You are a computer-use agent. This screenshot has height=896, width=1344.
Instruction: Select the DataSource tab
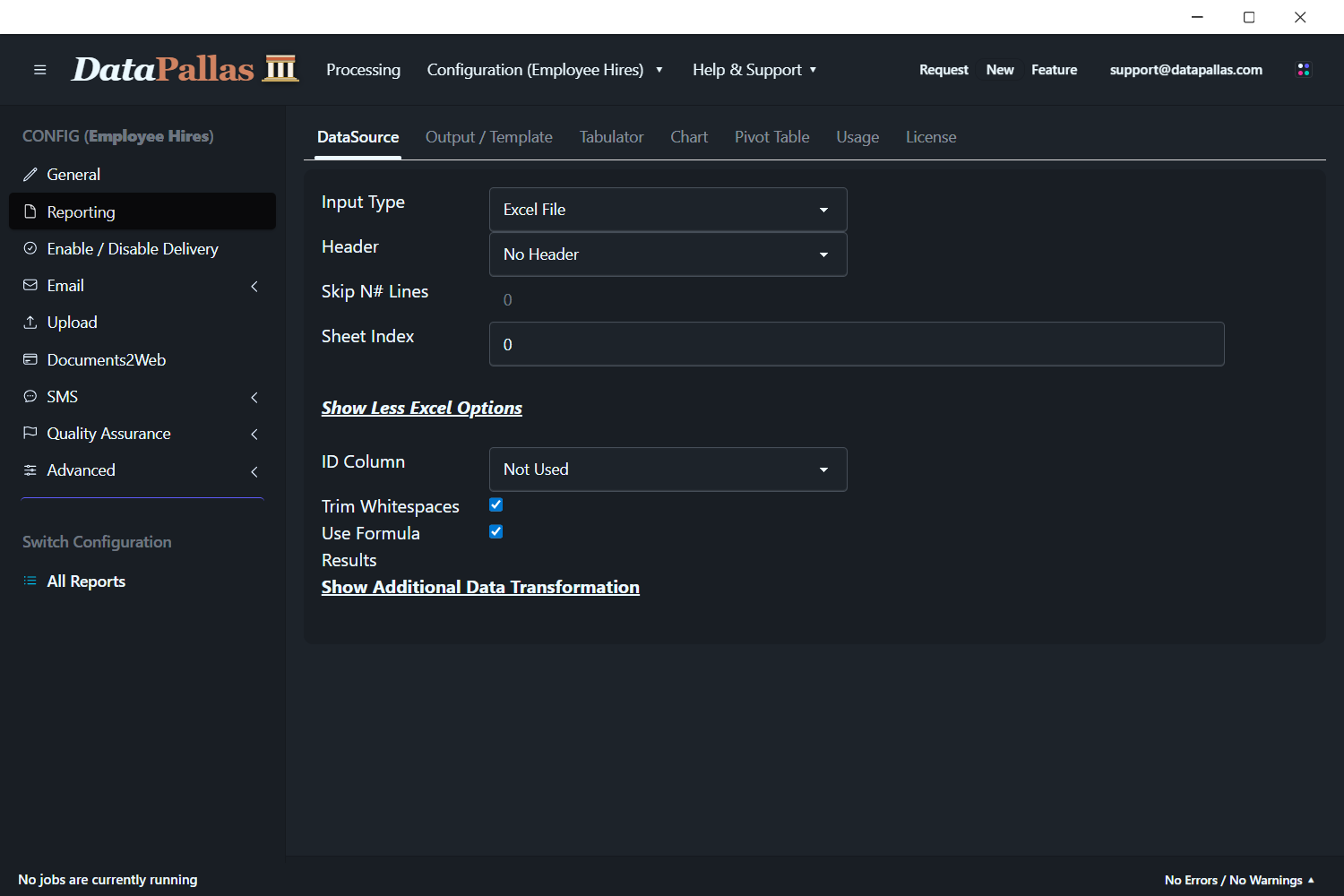[x=358, y=137]
